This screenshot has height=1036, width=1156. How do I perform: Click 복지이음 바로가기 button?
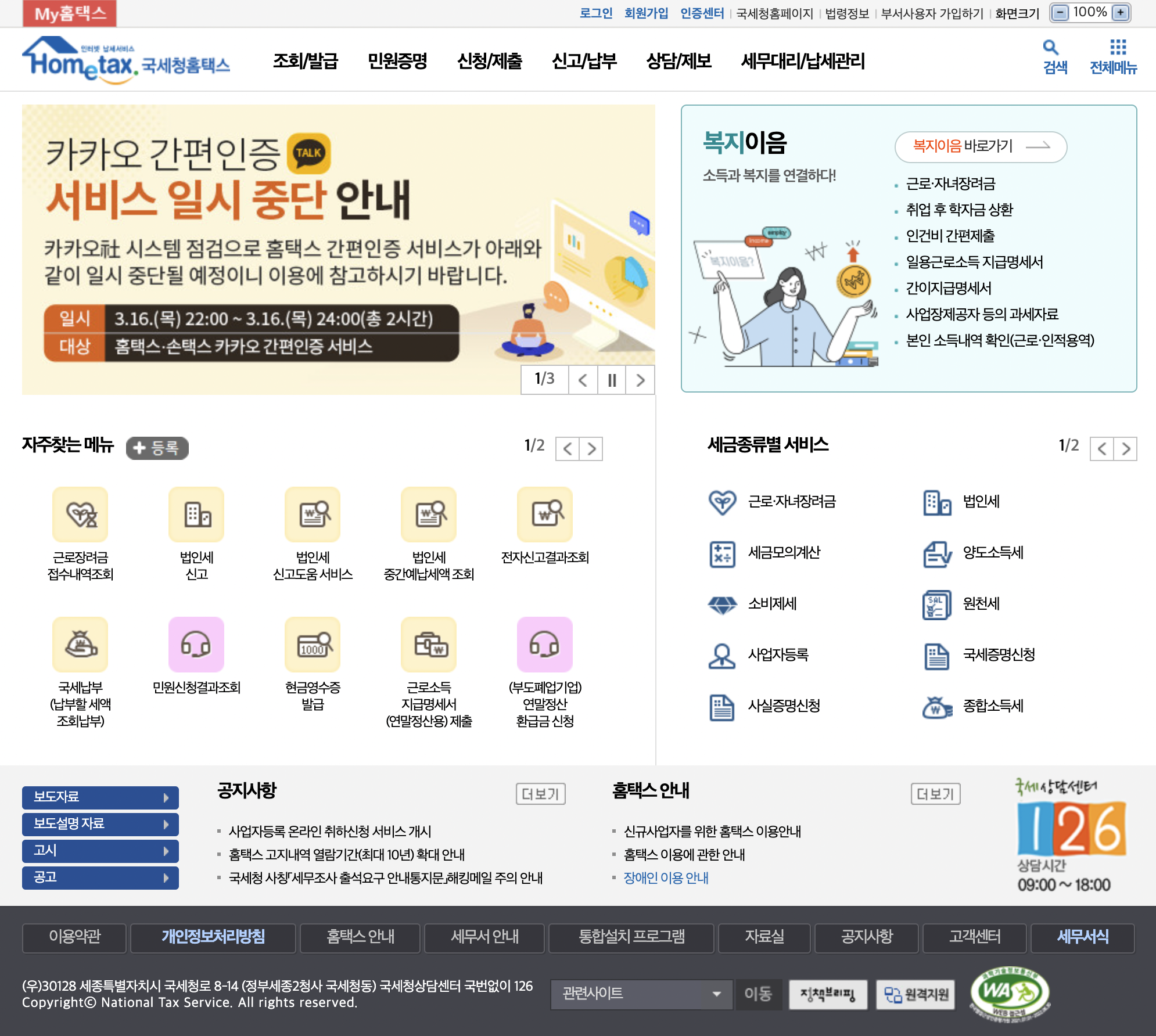[x=981, y=146]
